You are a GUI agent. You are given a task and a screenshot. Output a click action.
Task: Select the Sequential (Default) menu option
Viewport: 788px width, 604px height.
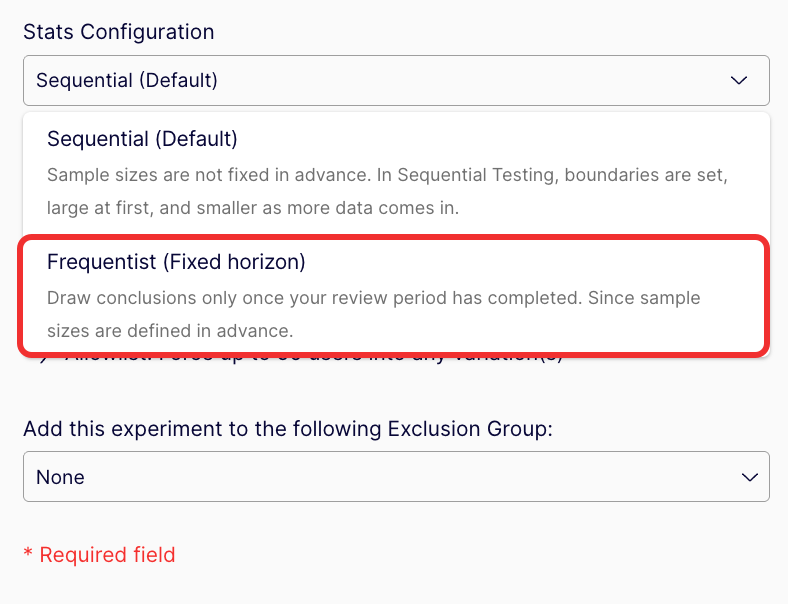(x=396, y=173)
